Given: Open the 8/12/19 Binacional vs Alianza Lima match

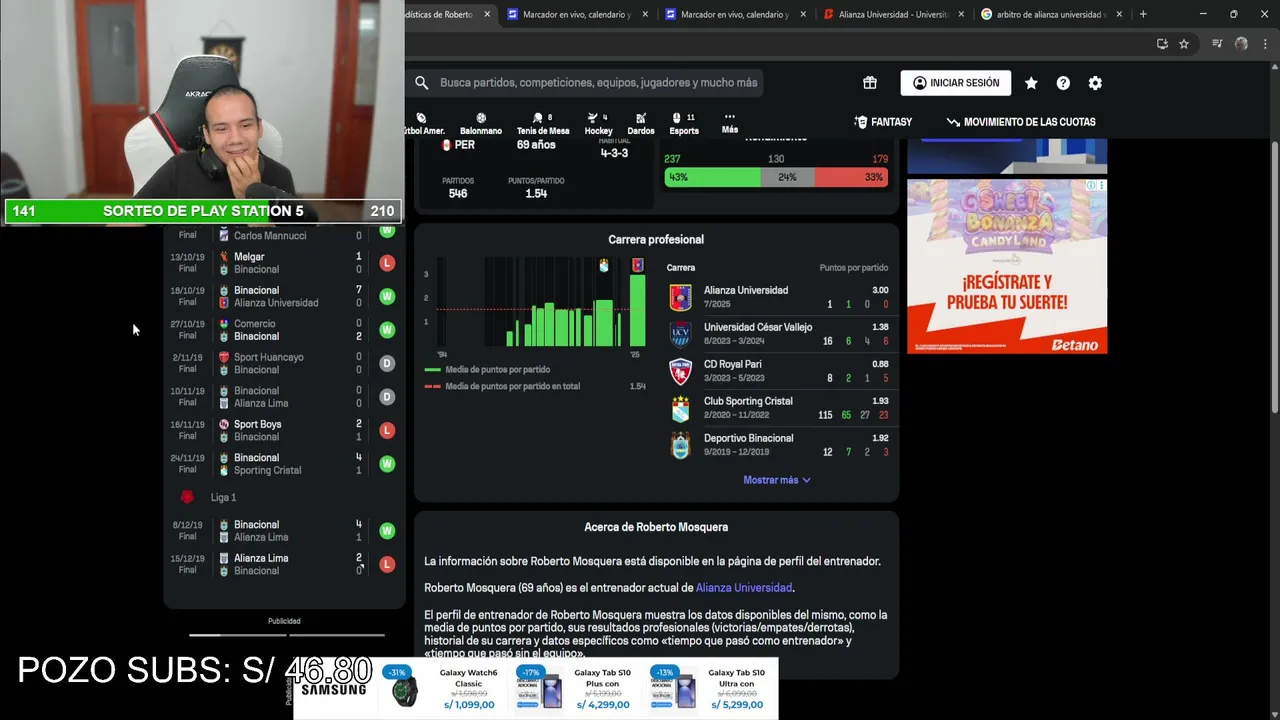Looking at the screenshot, I should click(x=284, y=530).
